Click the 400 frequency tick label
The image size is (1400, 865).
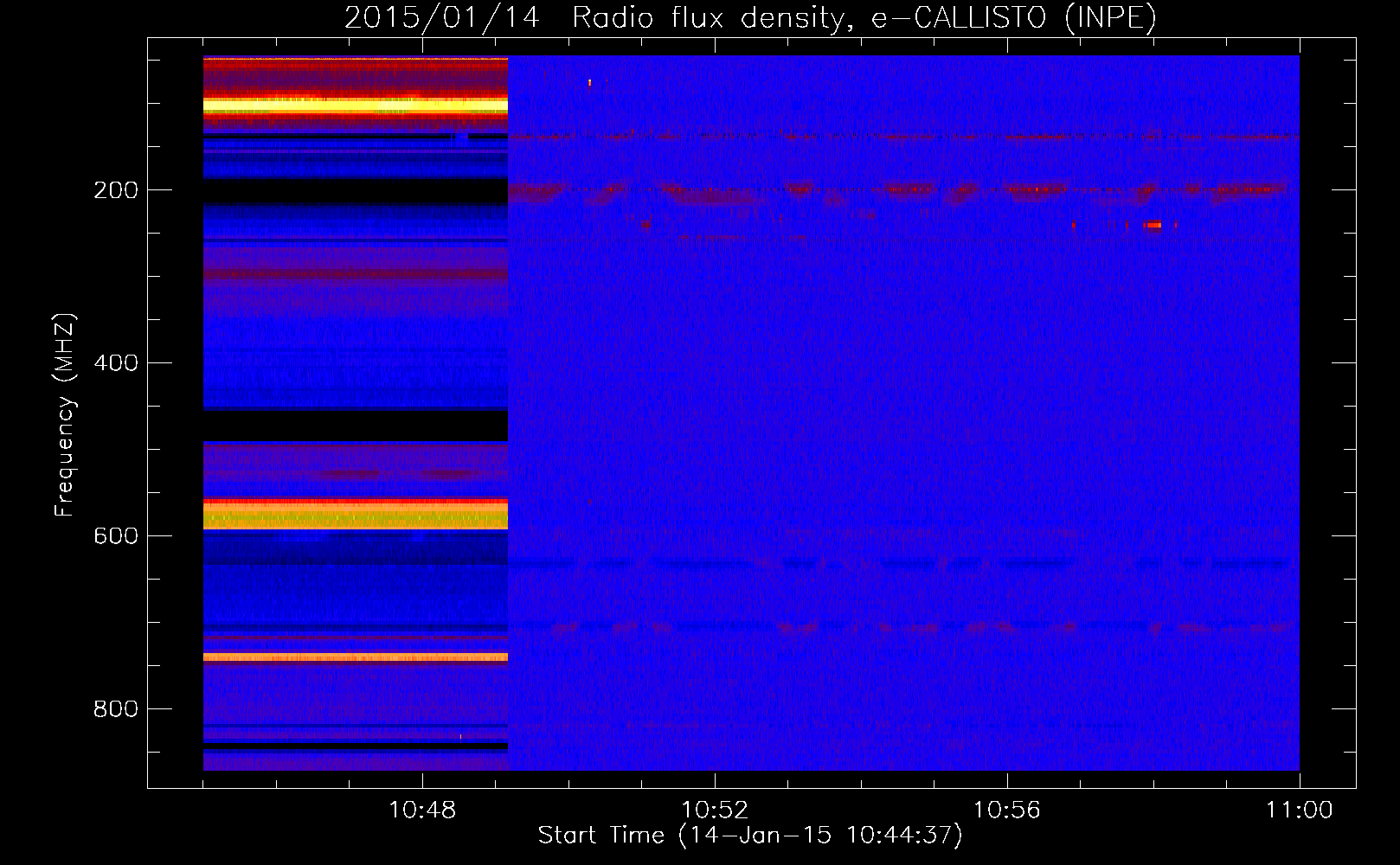(x=116, y=363)
